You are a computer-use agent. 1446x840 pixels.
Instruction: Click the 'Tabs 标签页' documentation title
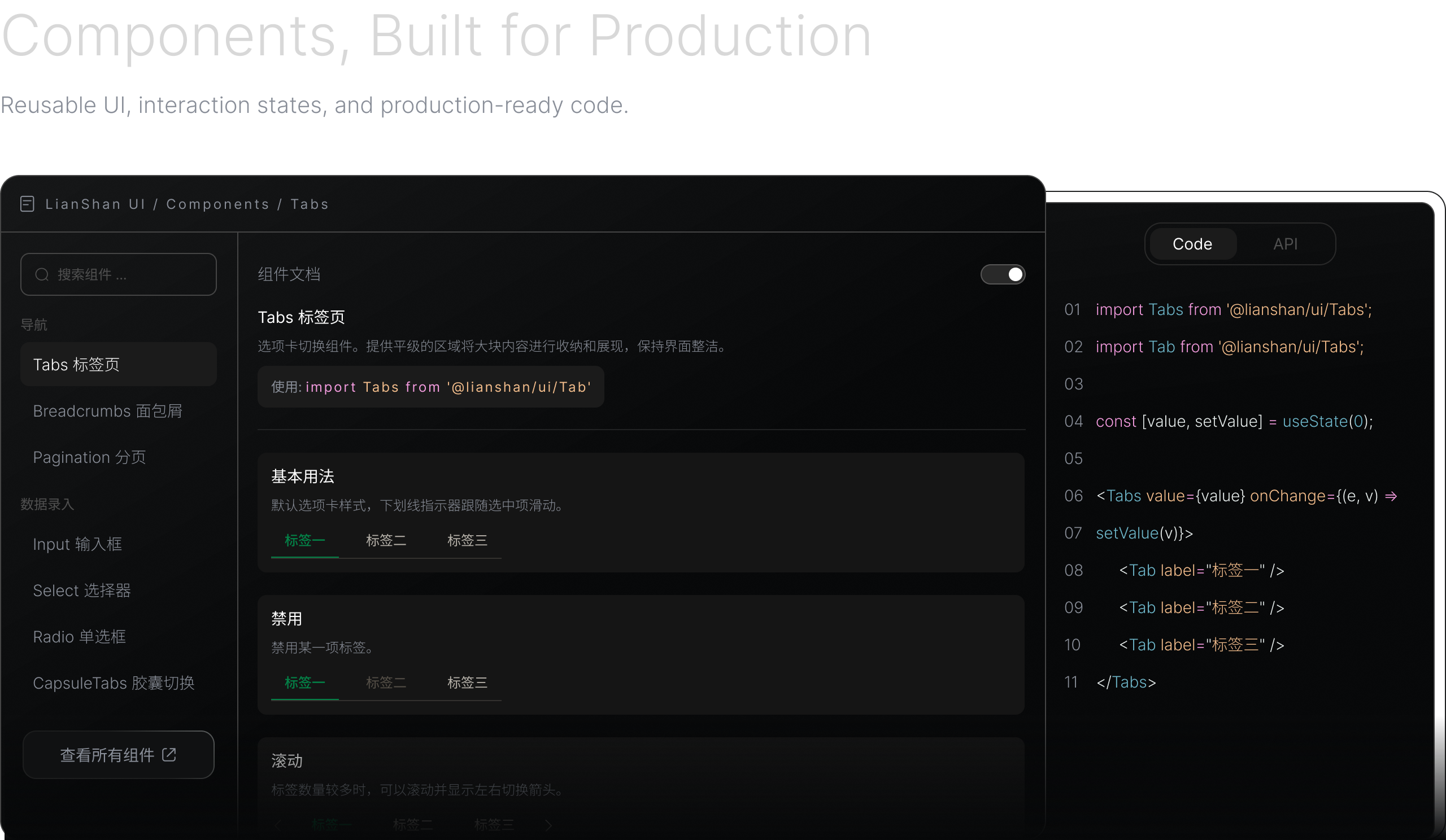(301, 317)
